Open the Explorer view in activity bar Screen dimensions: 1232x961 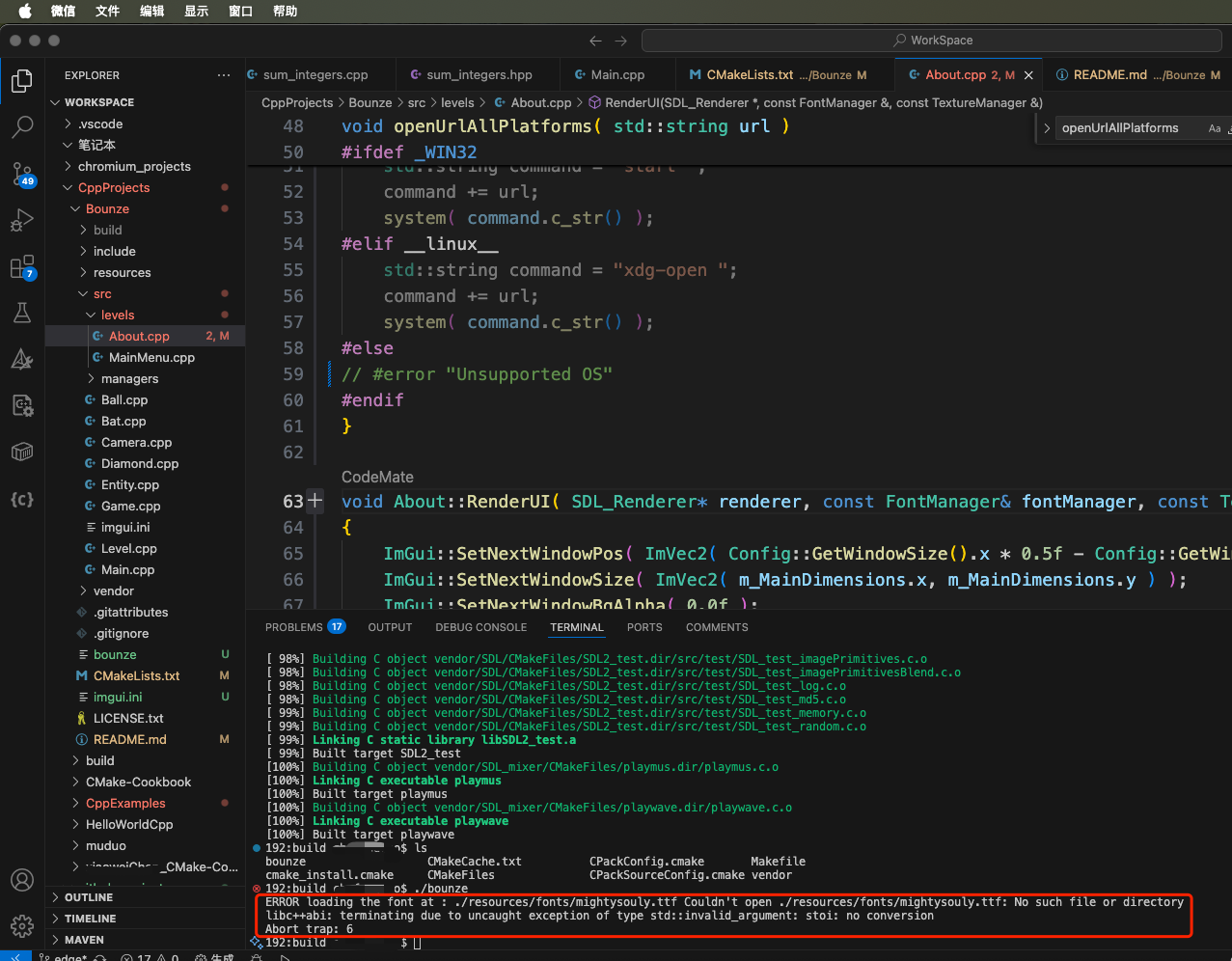pos(22,81)
